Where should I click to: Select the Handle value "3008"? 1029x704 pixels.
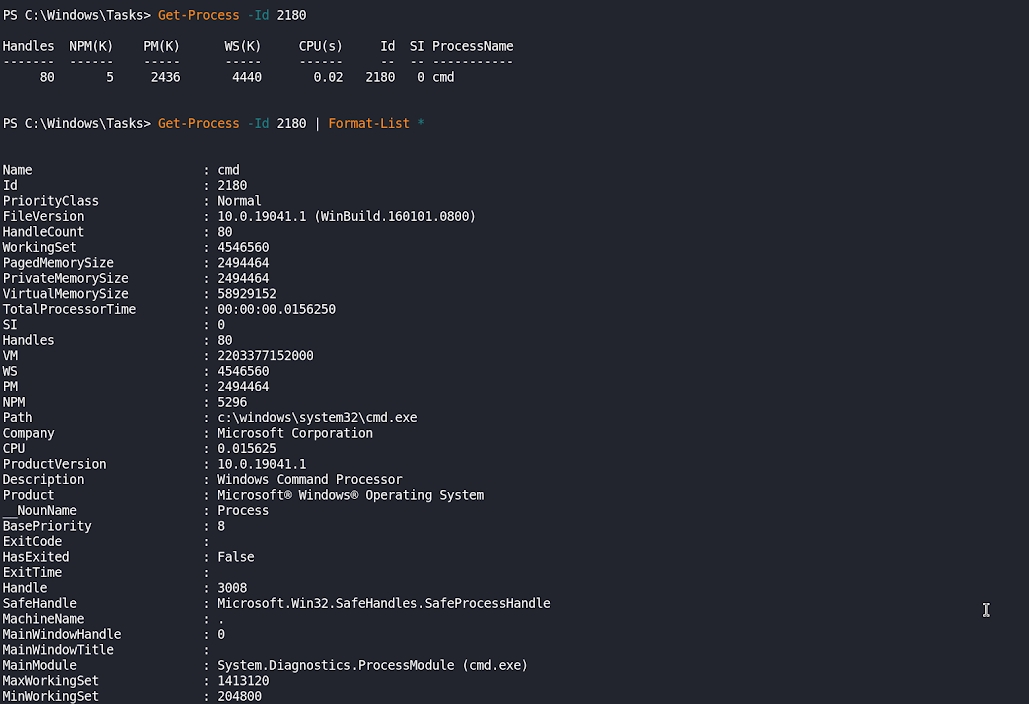coord(232,588)
